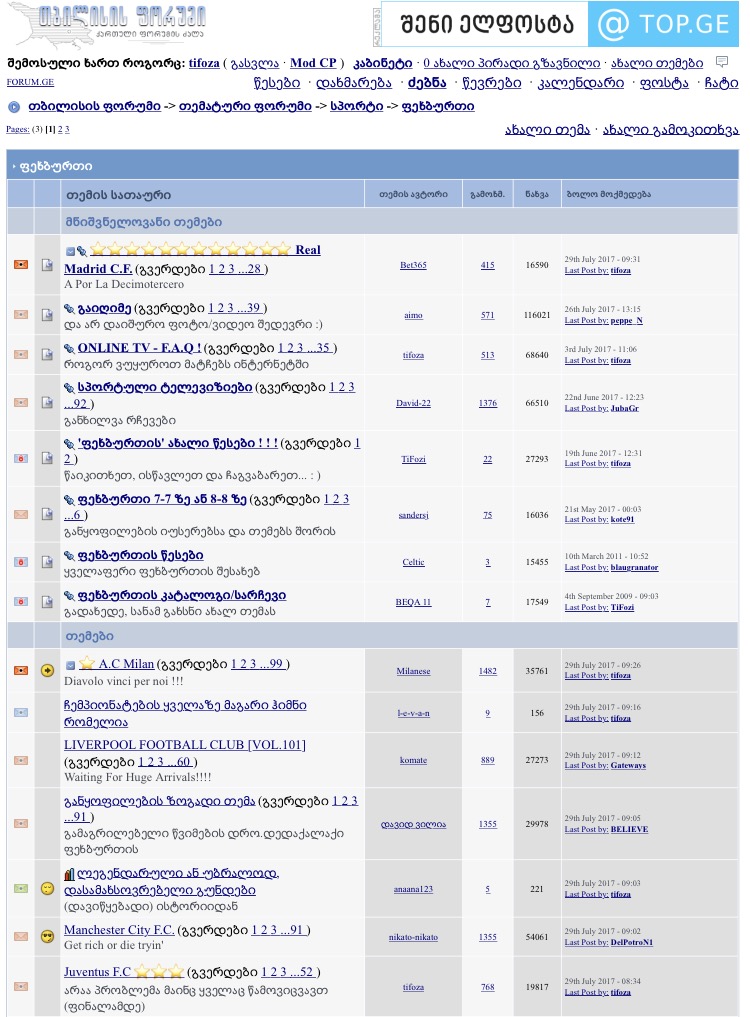Viewport: 750px width, 1017px height.
Task: Open კალენდარი navigation link
Action: coord(581,83)
